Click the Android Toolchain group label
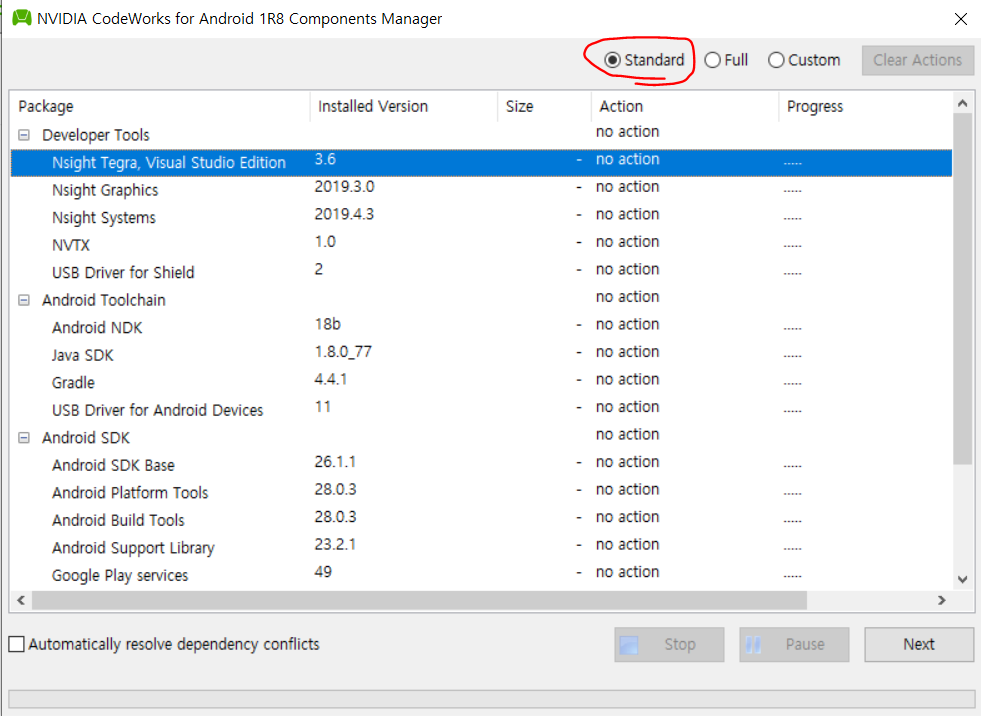981x716 pixels. tap(104, 300)
